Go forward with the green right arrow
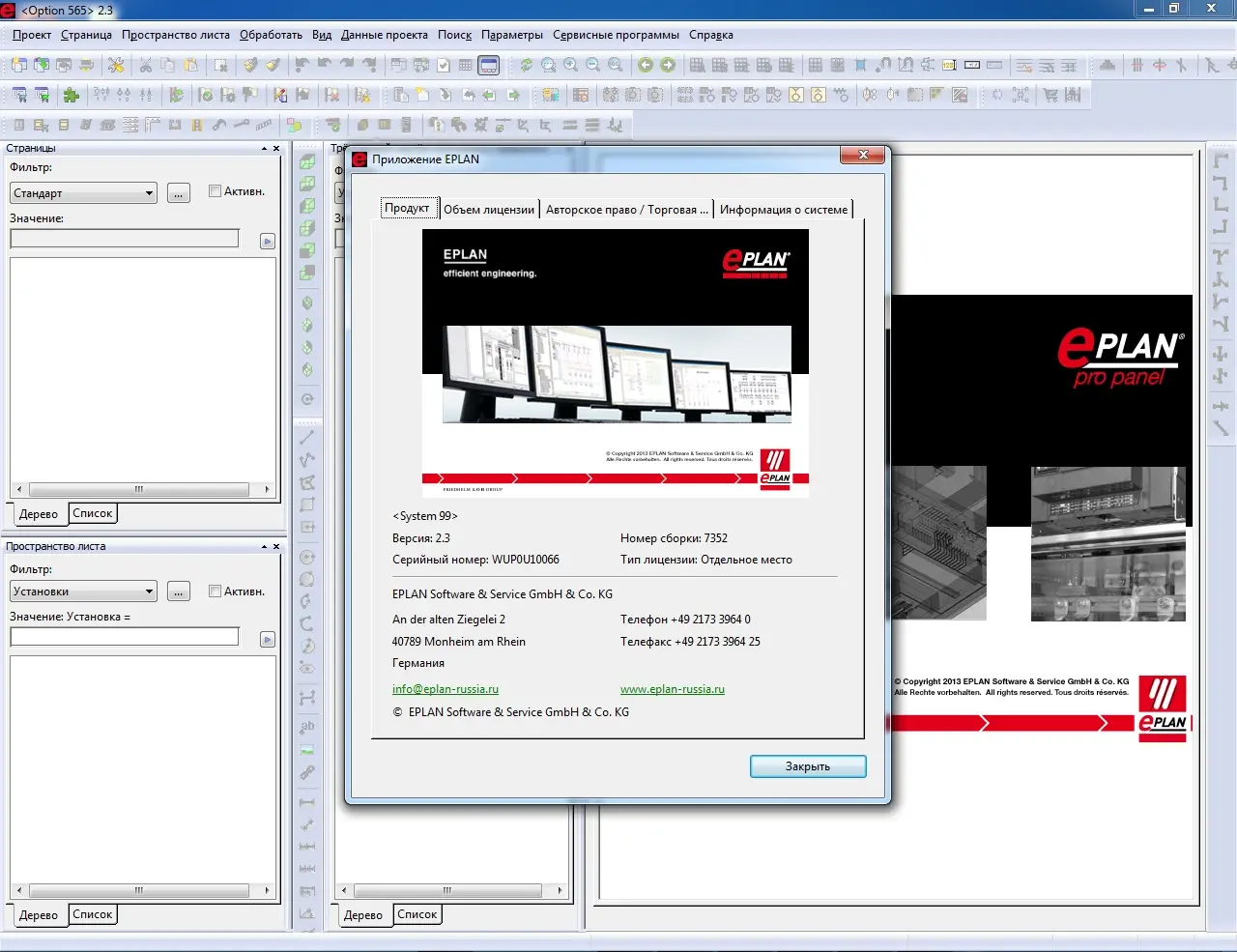Image resolution: width=1237 pixels, height=952 pixels. (x=668, y=65)
